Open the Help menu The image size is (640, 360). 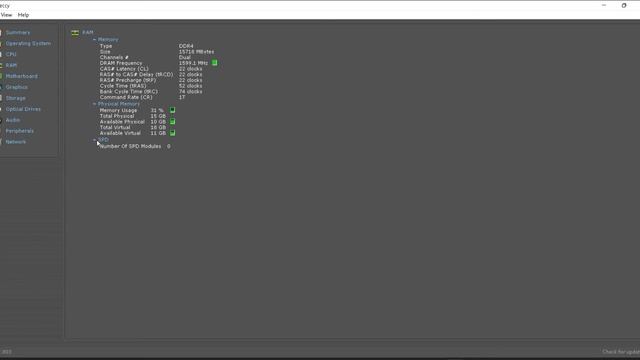point(23,15)
